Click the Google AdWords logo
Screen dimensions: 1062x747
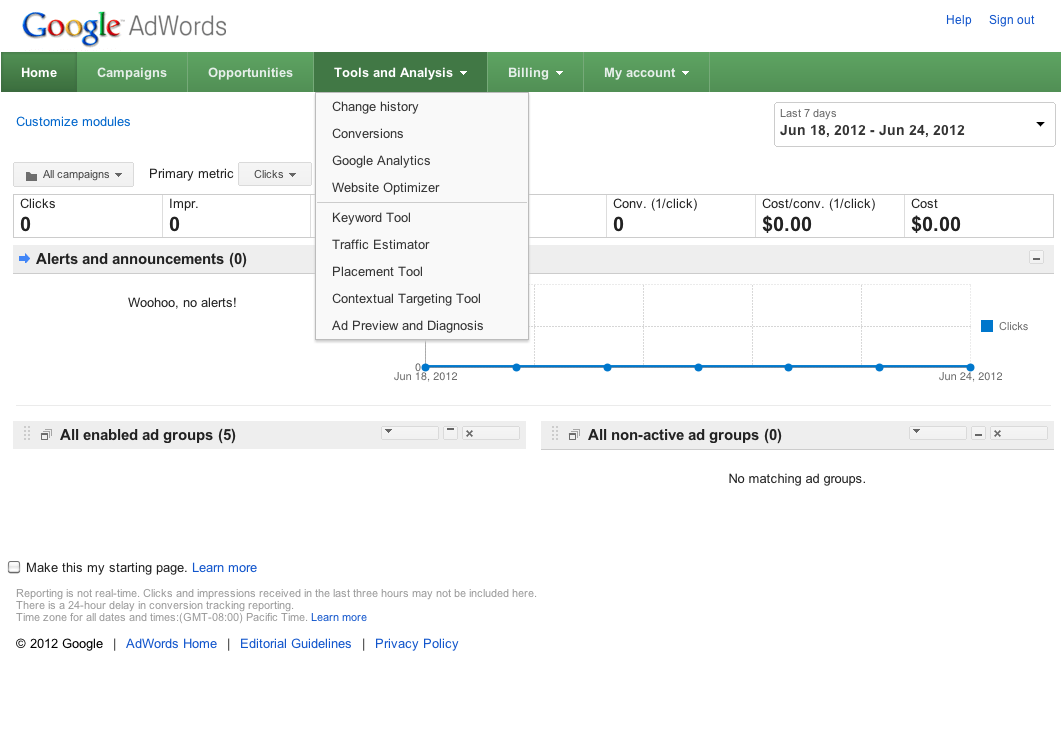[125, 27]
